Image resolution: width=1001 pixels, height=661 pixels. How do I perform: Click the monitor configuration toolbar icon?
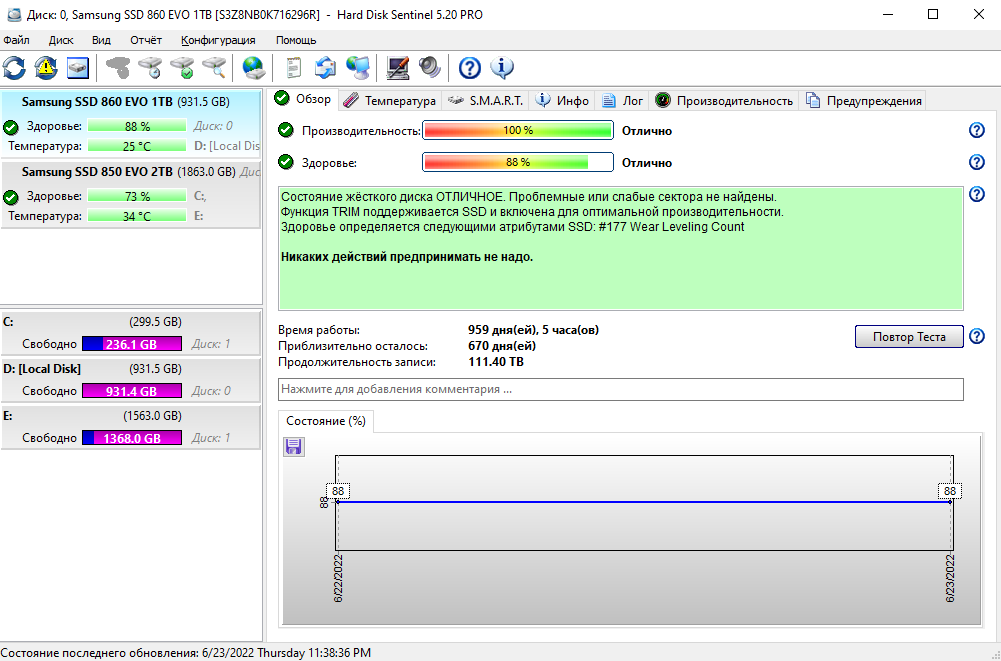click(x=398, y=67)
